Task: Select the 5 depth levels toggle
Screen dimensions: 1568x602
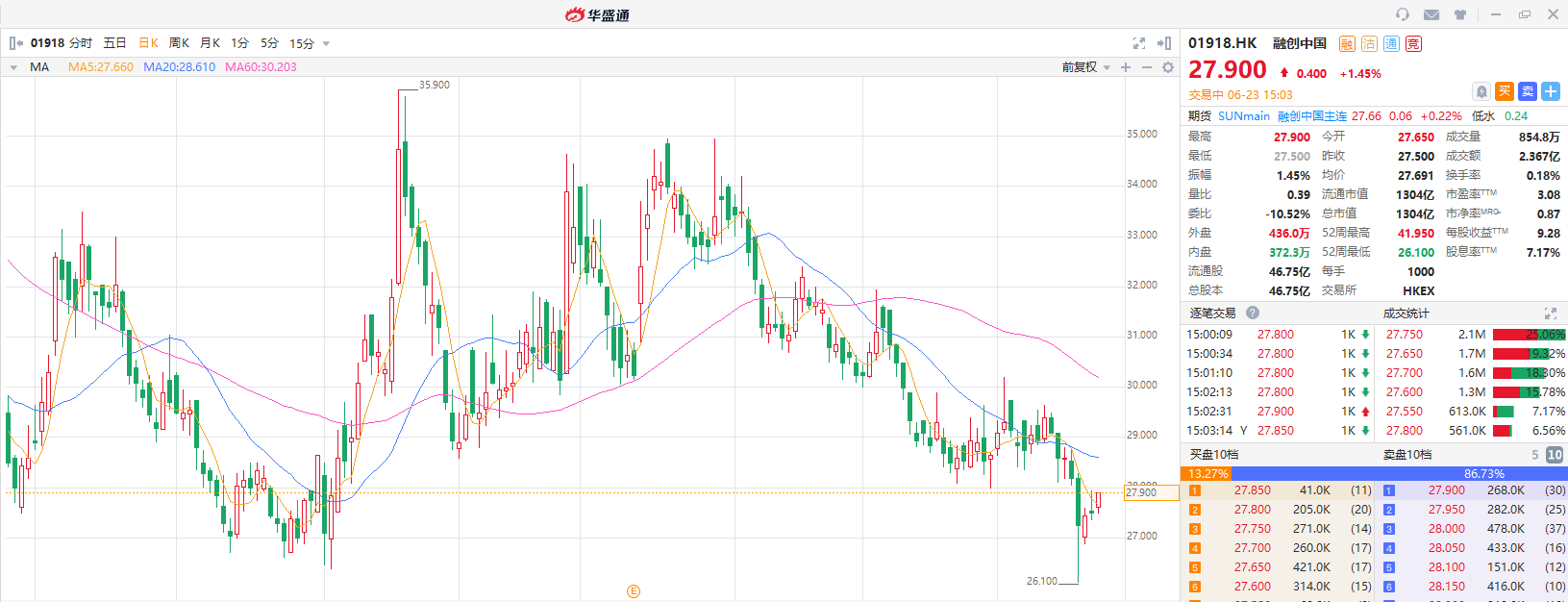Action: point(1534,455)
